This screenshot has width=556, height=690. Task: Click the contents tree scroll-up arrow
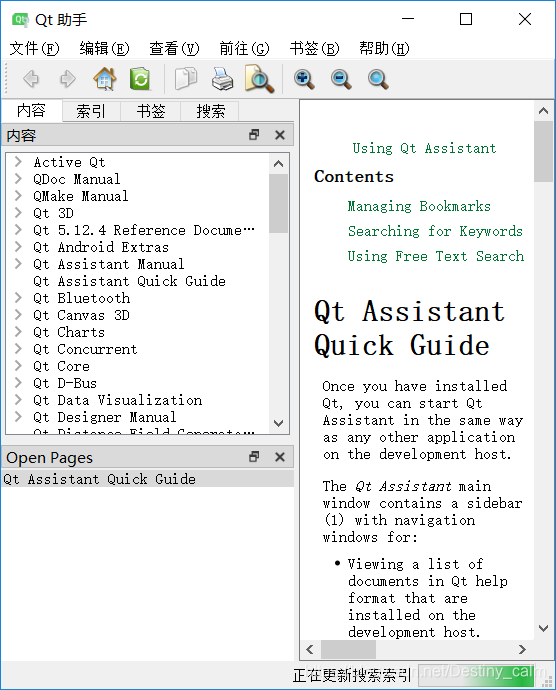point(278,164)
